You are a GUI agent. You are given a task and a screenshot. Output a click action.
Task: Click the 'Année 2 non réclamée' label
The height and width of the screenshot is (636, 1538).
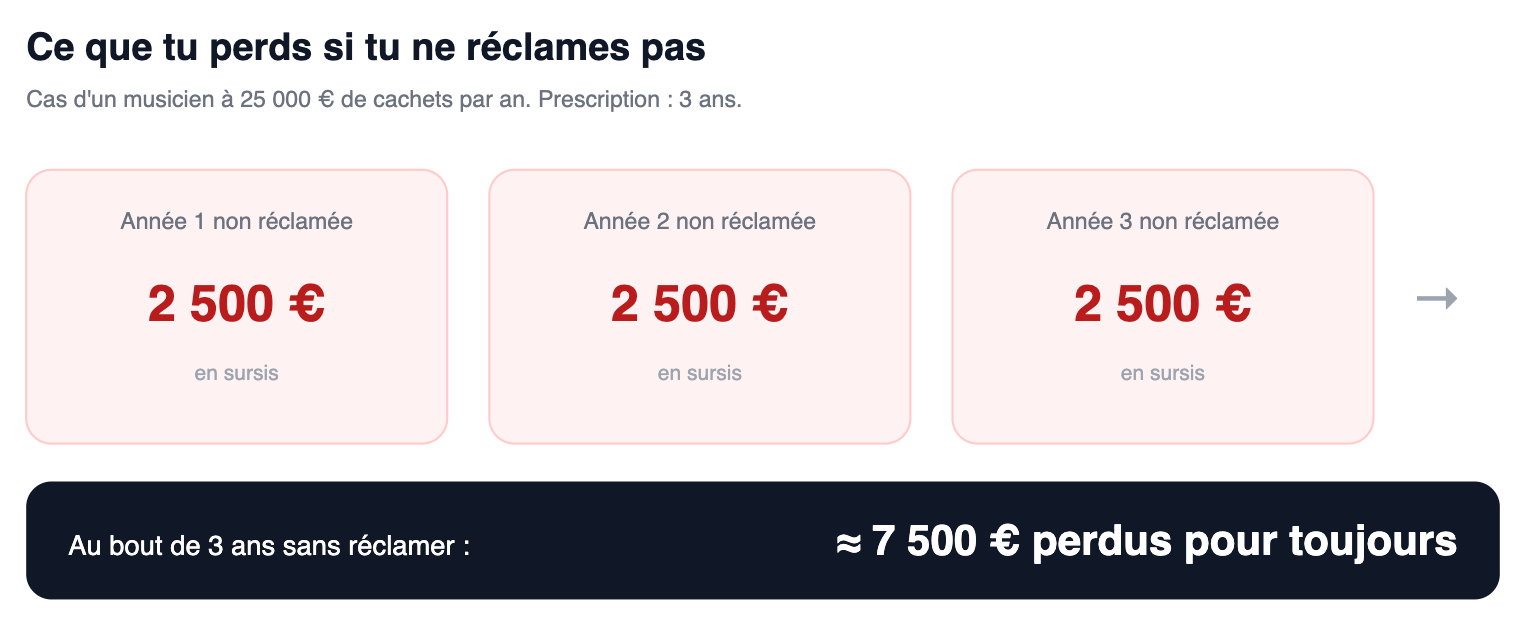(699, 221)
